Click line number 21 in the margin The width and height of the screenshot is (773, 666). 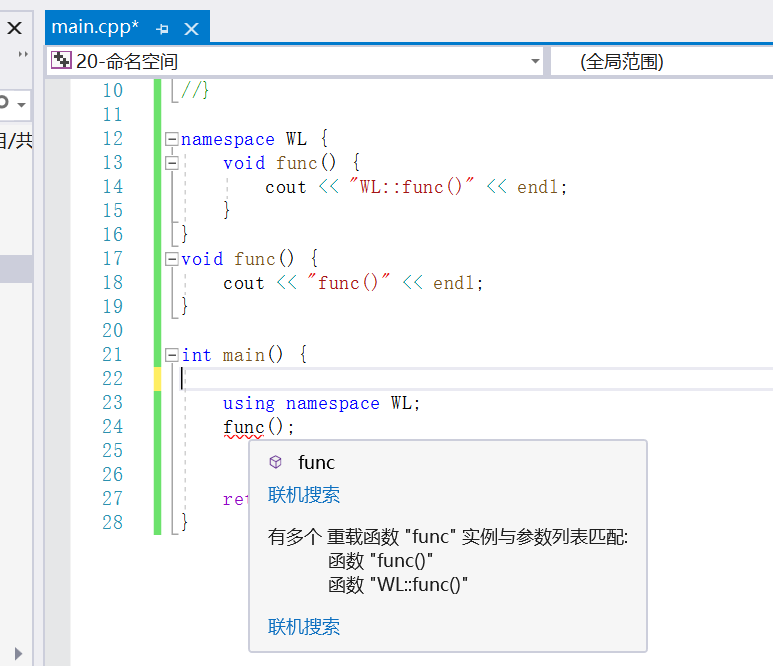tap(112, 355)
